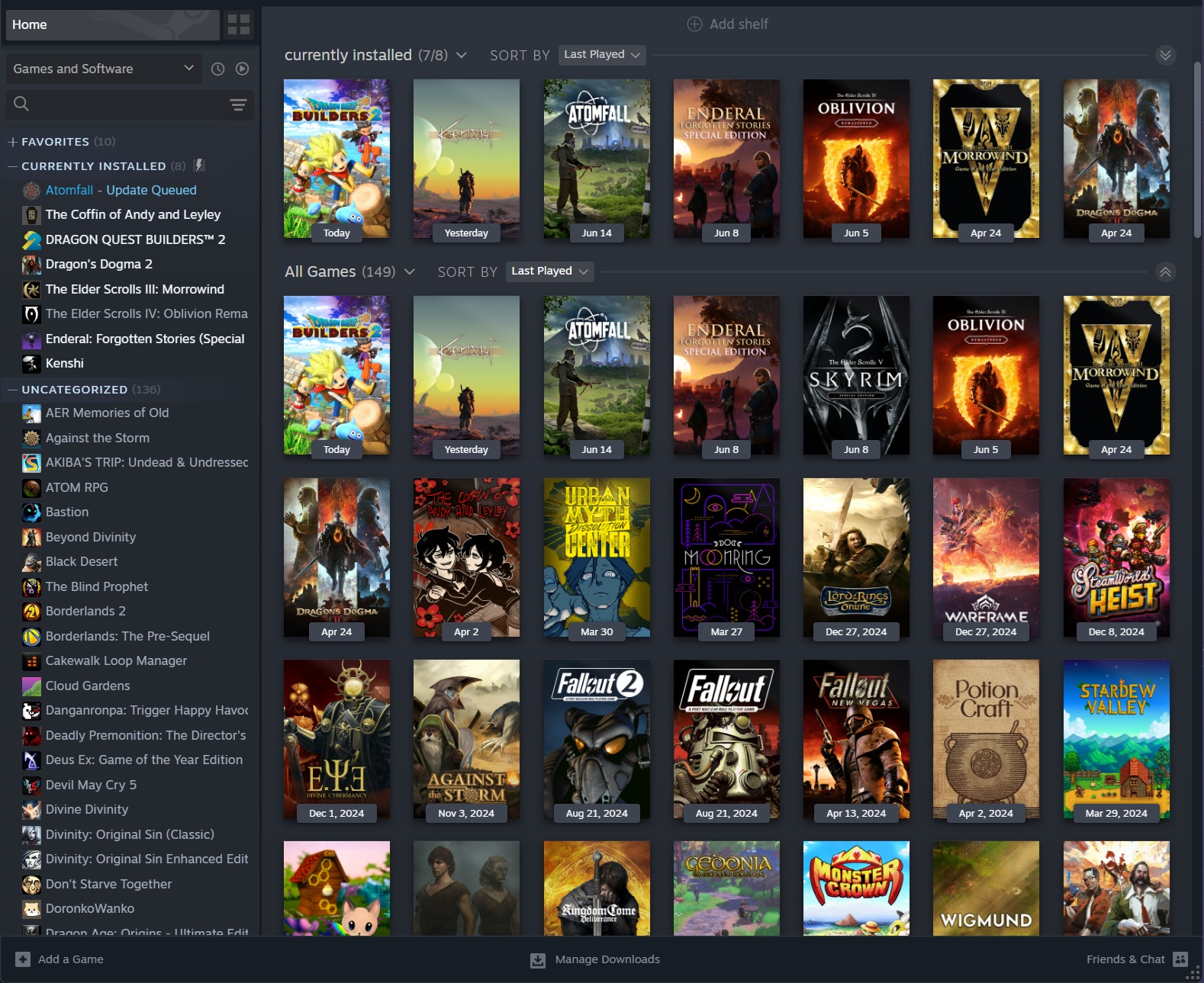Viewport: 1204px width, 983px height.
Task: Open advanced filter options beside search
Action: coord(238,104)
